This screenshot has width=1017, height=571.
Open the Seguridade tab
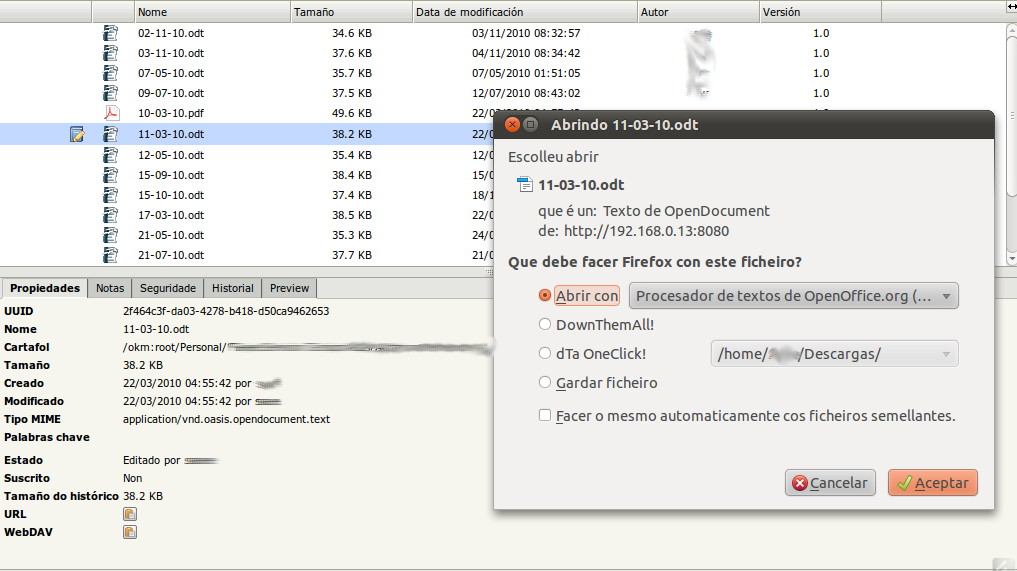pyautogui.click(x=167, y=288)
